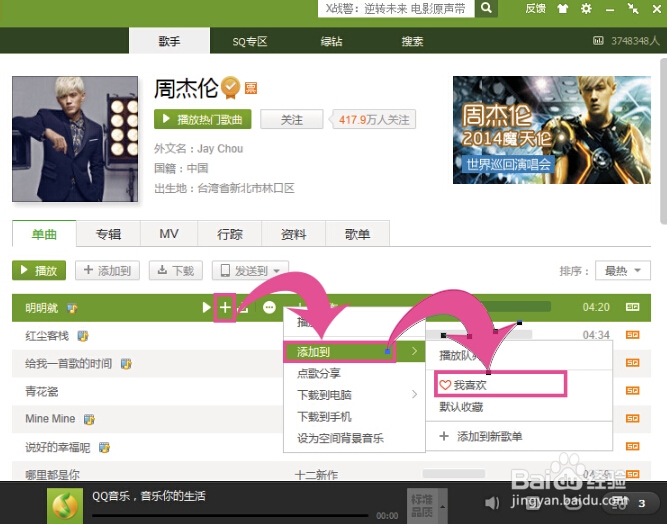
Task: Select the 歌单 tab
Action: [x=357, y=234]
